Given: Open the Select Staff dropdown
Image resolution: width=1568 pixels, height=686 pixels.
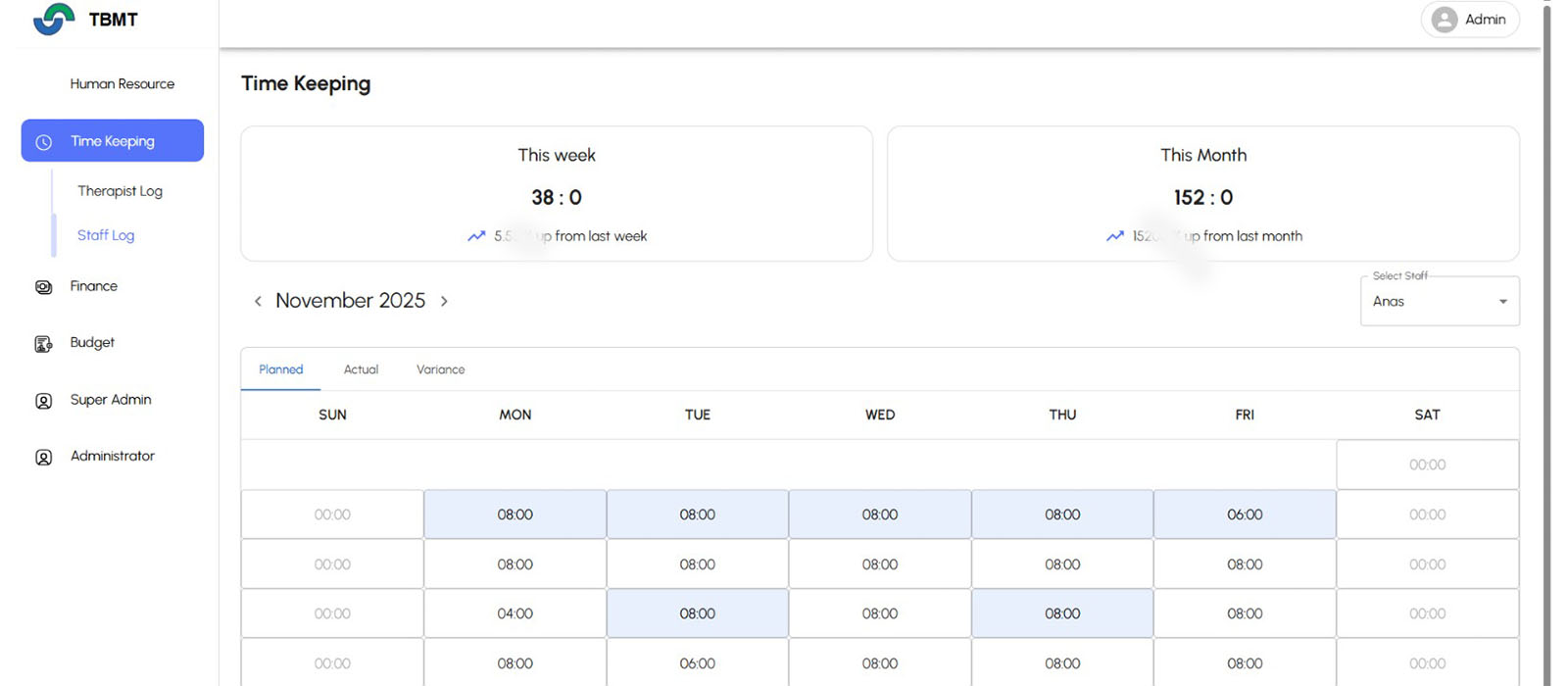Looking at the screenshot, I should click(x=1439, y=302).
